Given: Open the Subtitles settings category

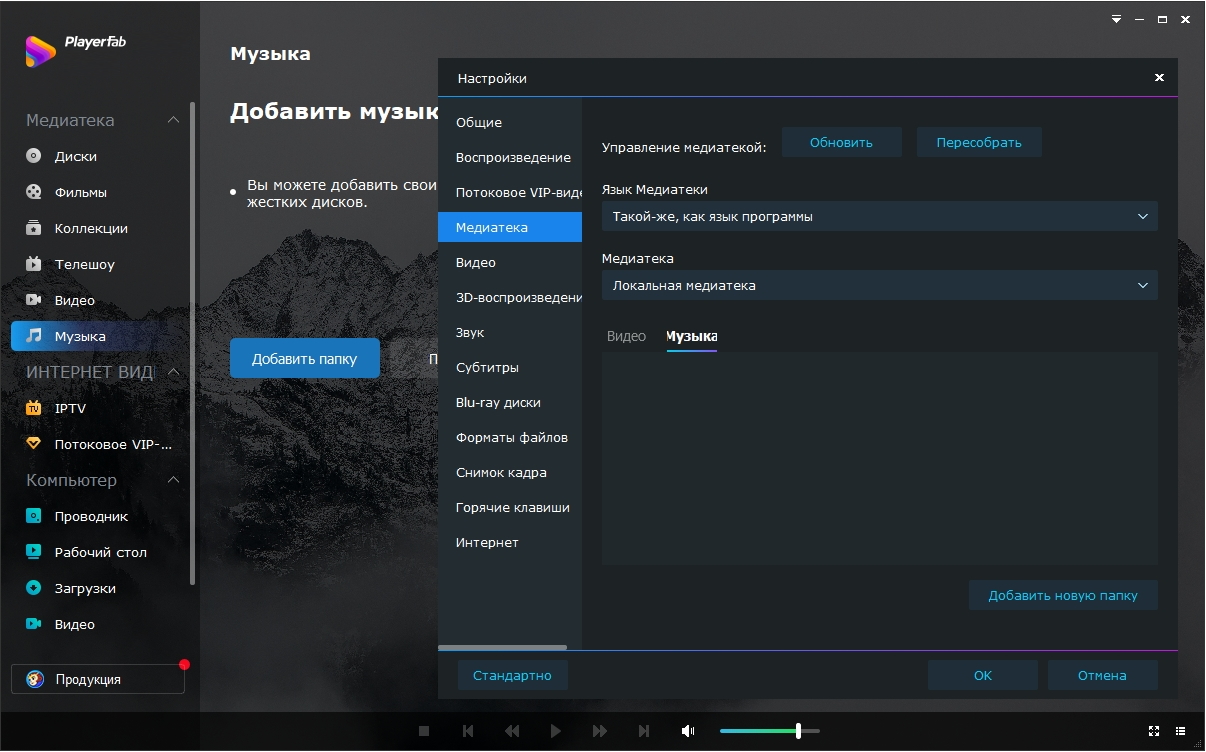Looking at the screenshot, I should (487, 367).
